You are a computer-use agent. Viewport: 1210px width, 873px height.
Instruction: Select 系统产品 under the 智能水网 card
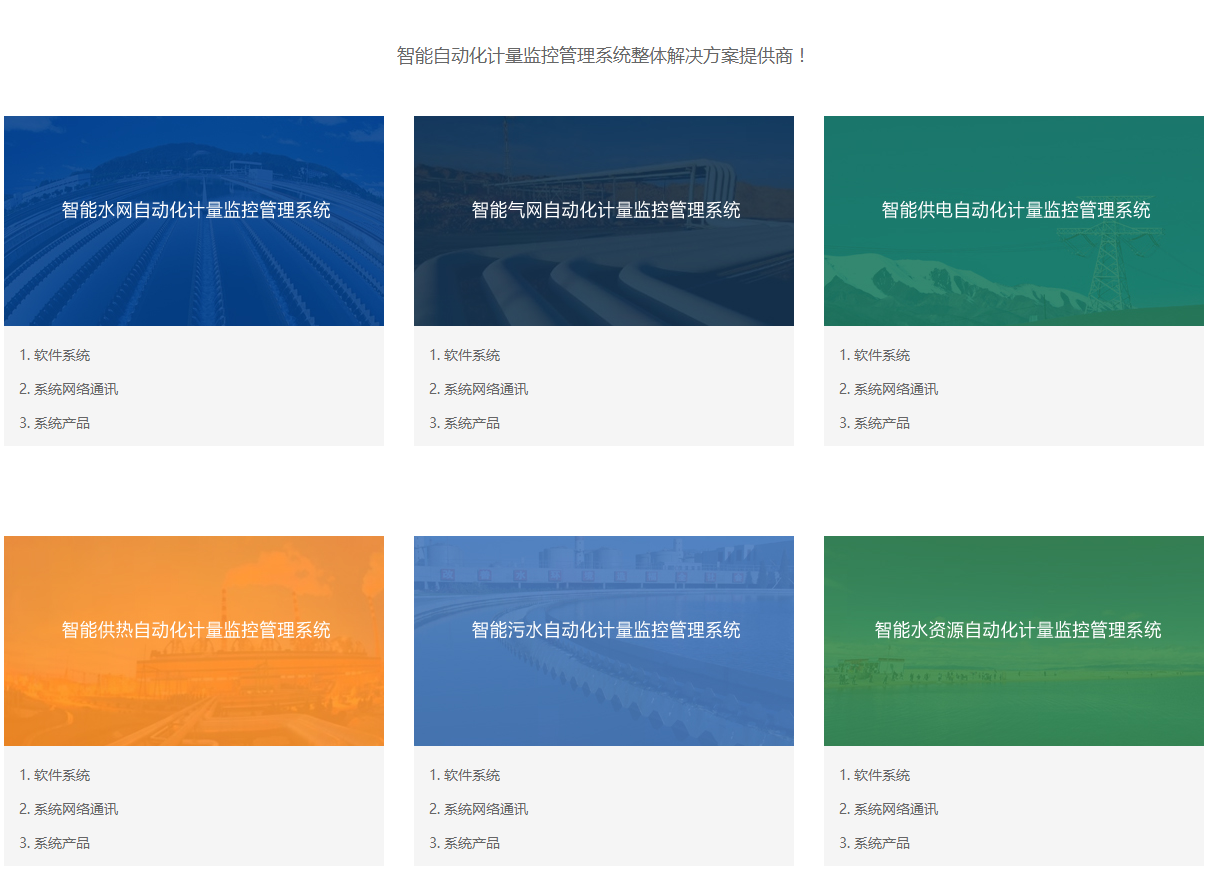[x=55, y=423]
